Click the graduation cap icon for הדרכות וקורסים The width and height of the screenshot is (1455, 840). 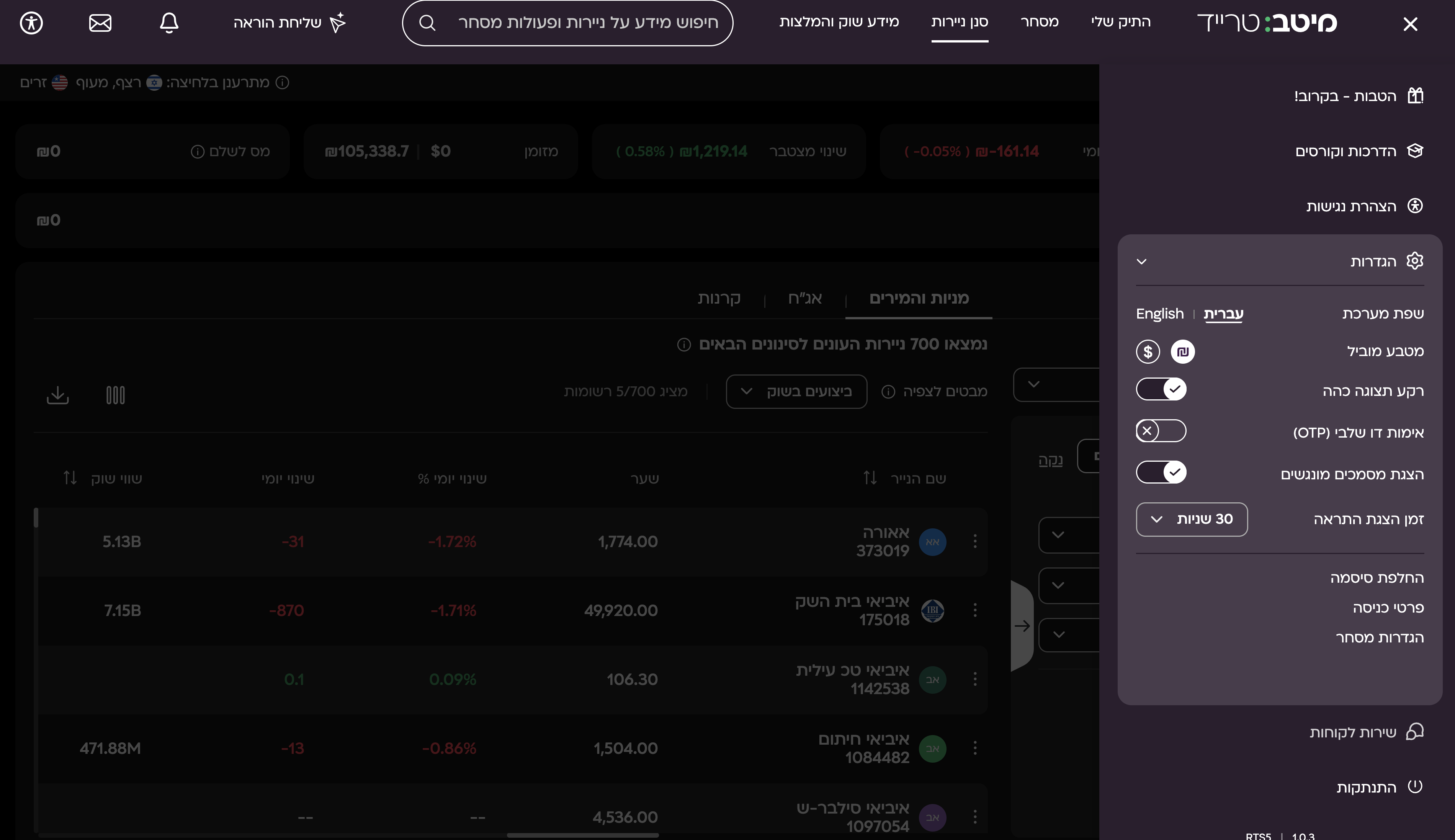pyautogui.click(x=1415, y=150)
